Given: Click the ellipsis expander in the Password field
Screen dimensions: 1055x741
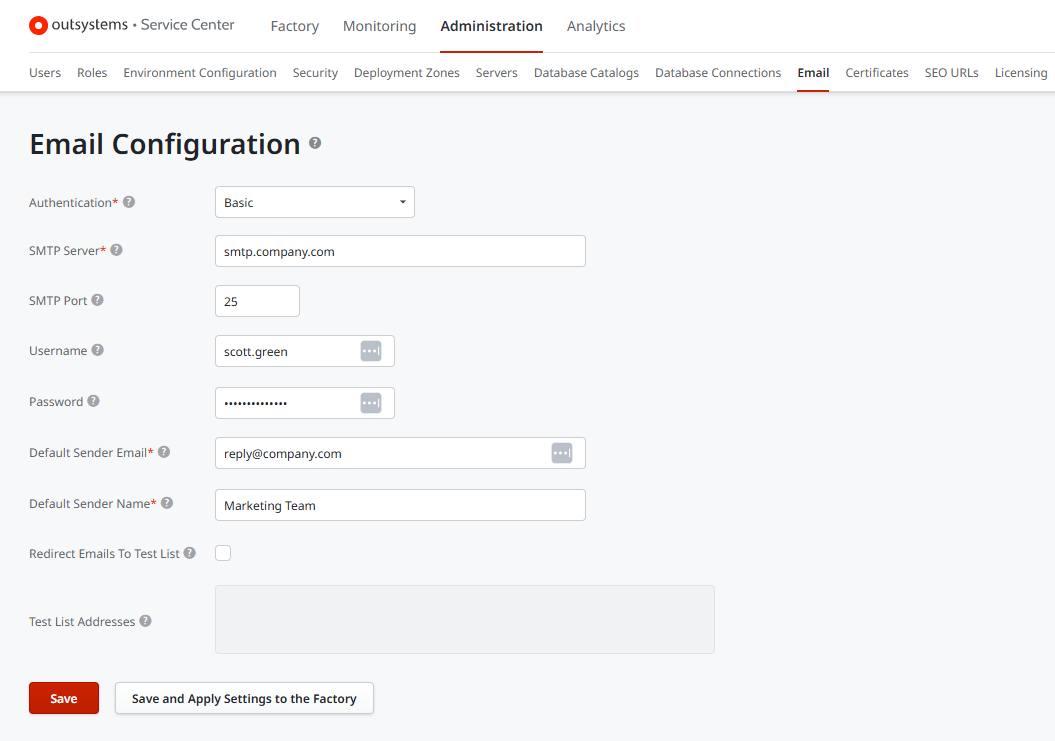Looking at the screenshot, I should tap(371, 402).
